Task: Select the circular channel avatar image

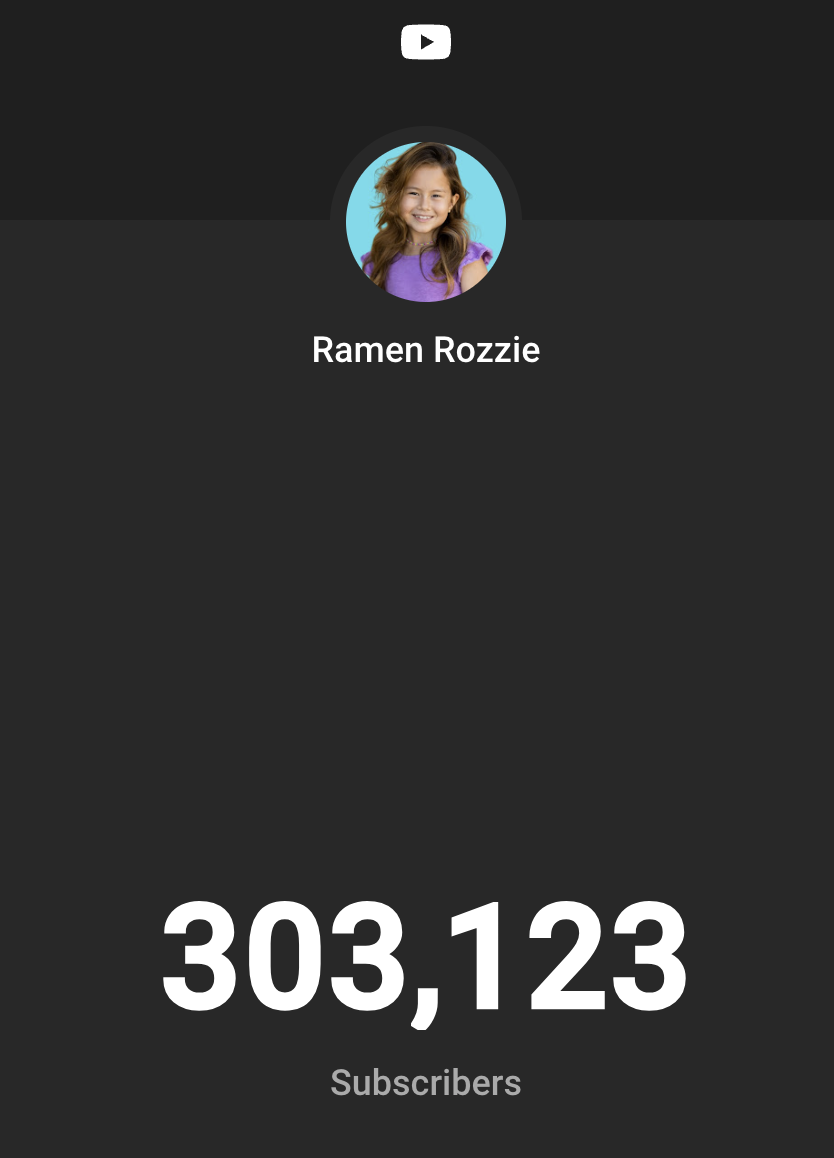Action: 425,222
